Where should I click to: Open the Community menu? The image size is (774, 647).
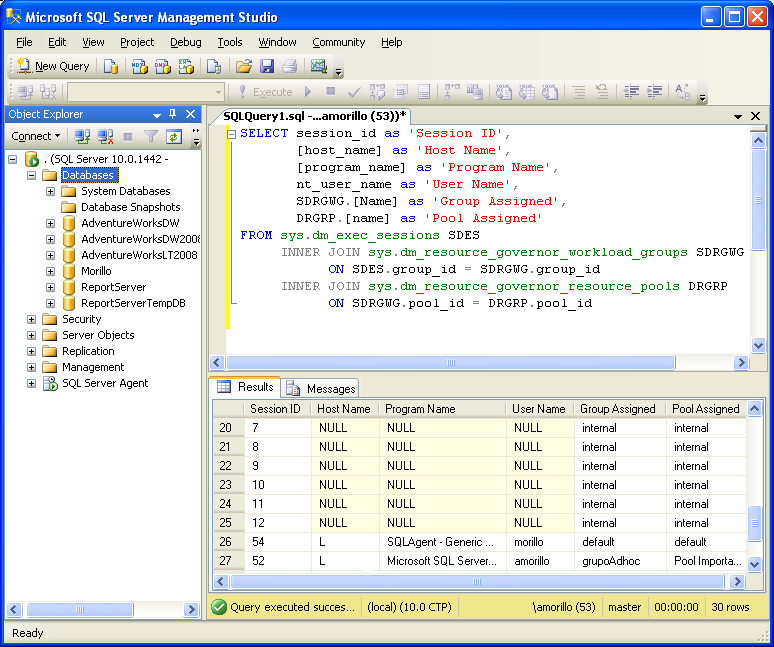tap(339, 42)
